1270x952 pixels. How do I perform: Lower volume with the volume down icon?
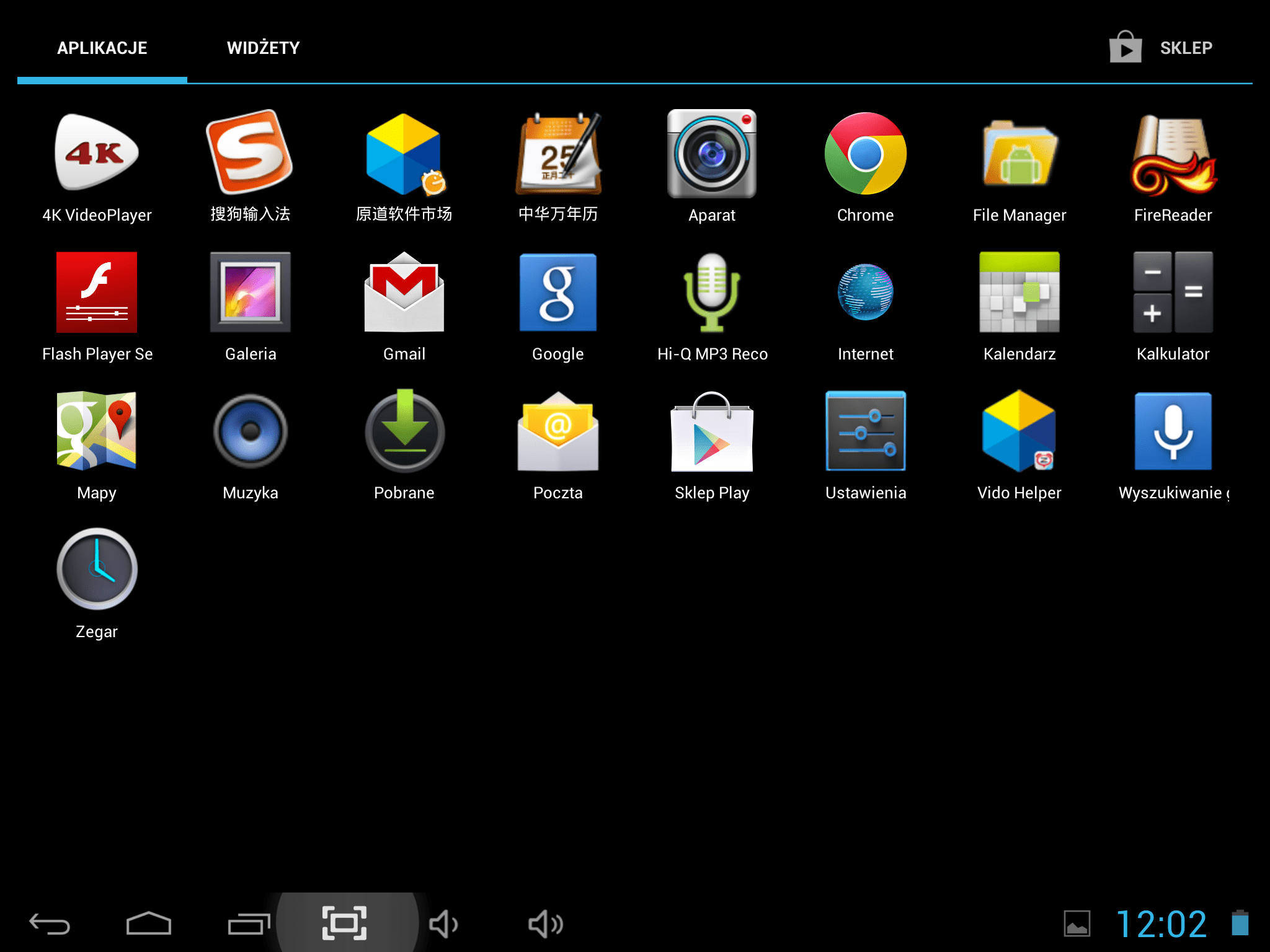coord(444,924)
